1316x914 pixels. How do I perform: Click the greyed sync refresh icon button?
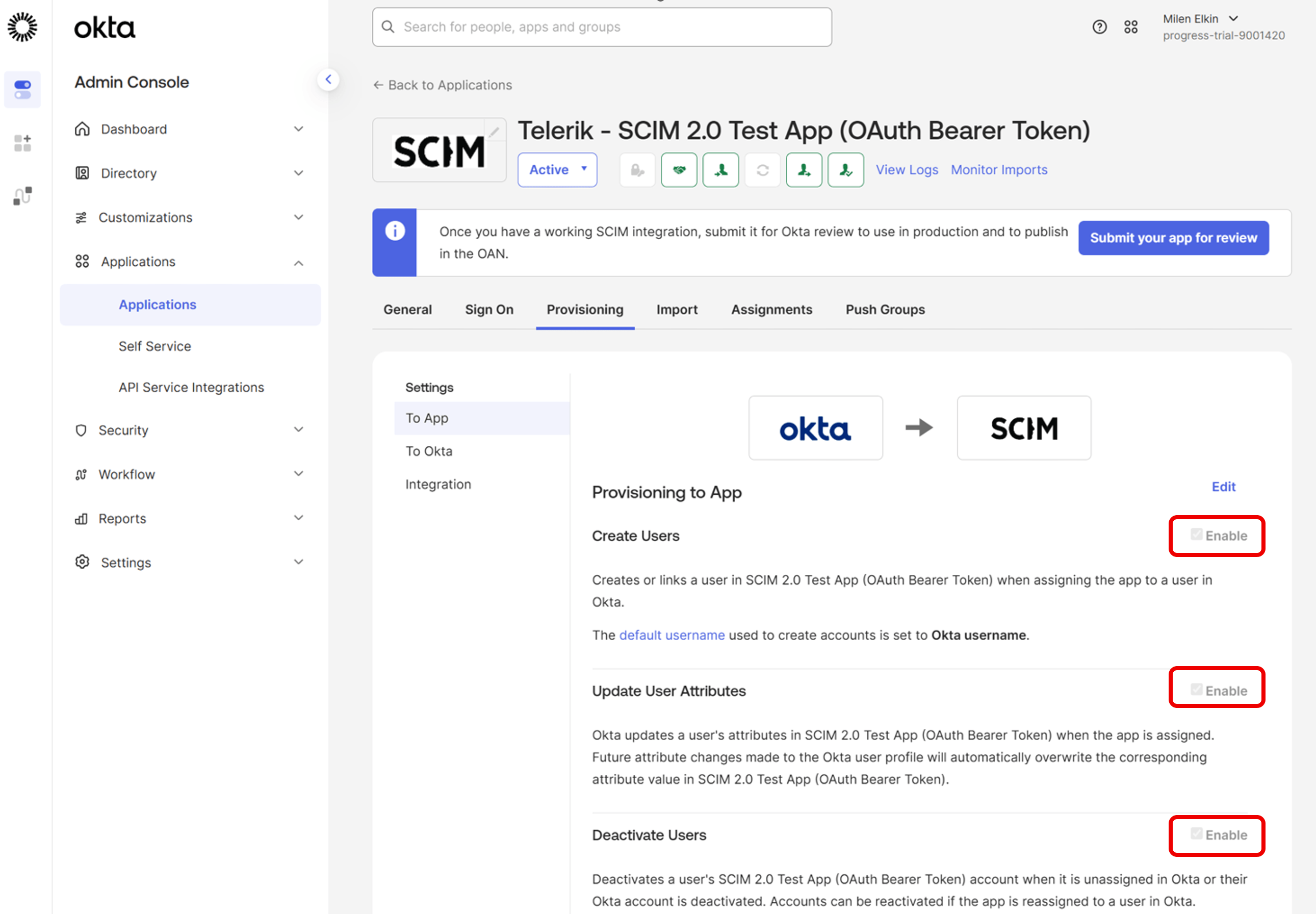(762, 170)
